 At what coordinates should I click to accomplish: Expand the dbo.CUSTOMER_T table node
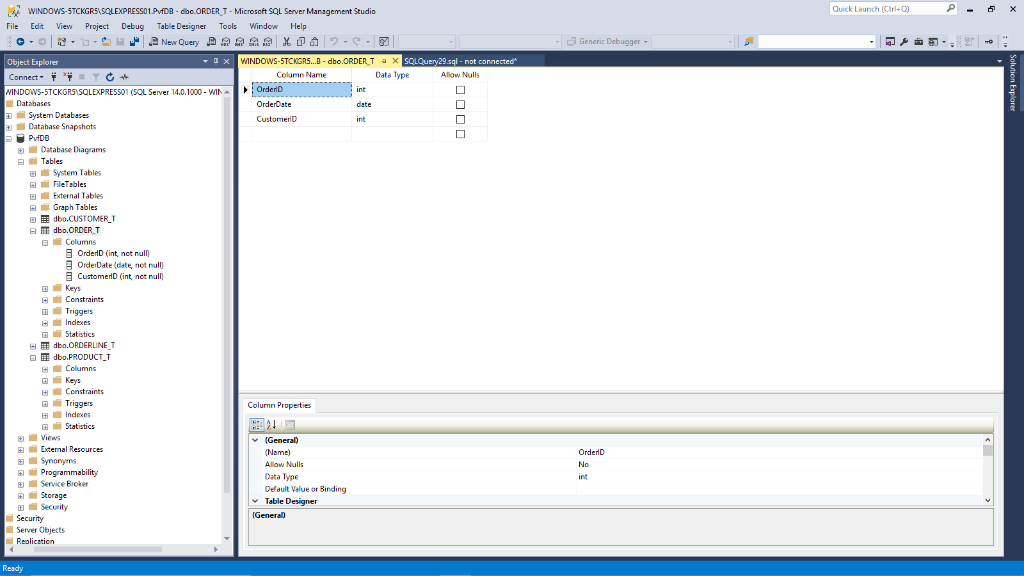(x=33, y=219)
